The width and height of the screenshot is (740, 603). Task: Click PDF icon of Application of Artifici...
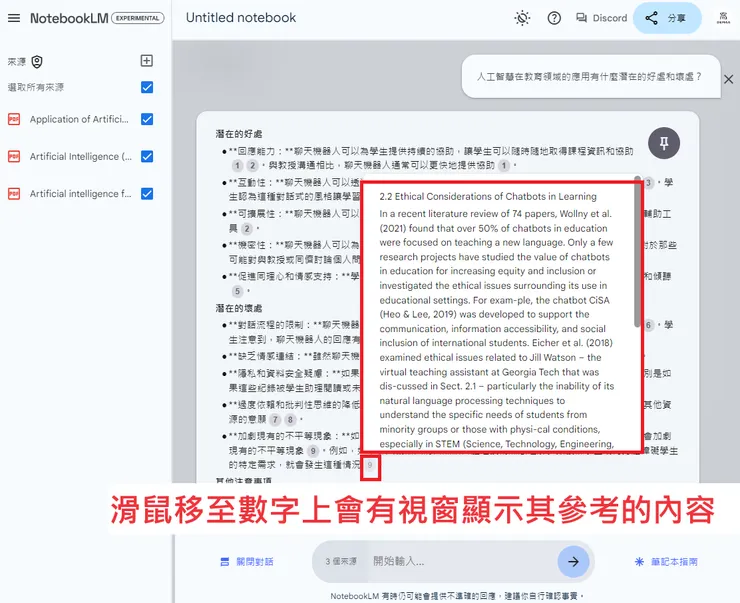click(14, 119)
